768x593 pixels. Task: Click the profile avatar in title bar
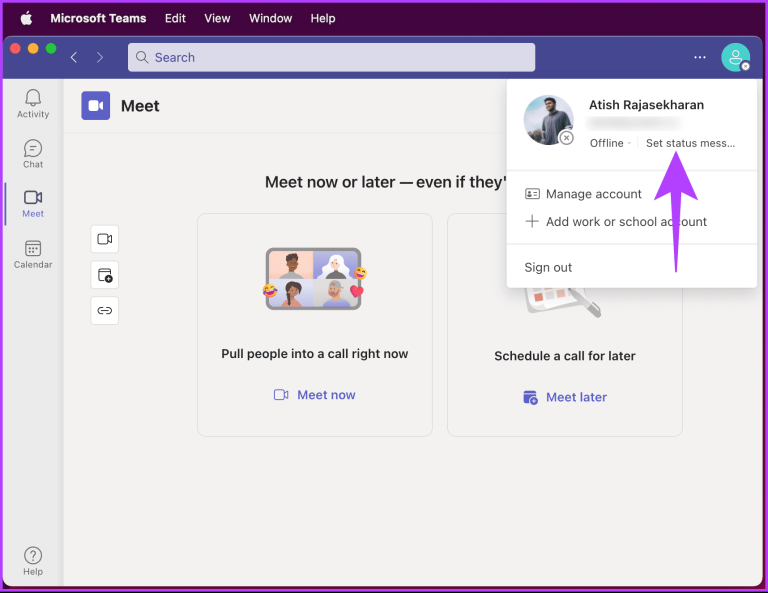point(735,58)
